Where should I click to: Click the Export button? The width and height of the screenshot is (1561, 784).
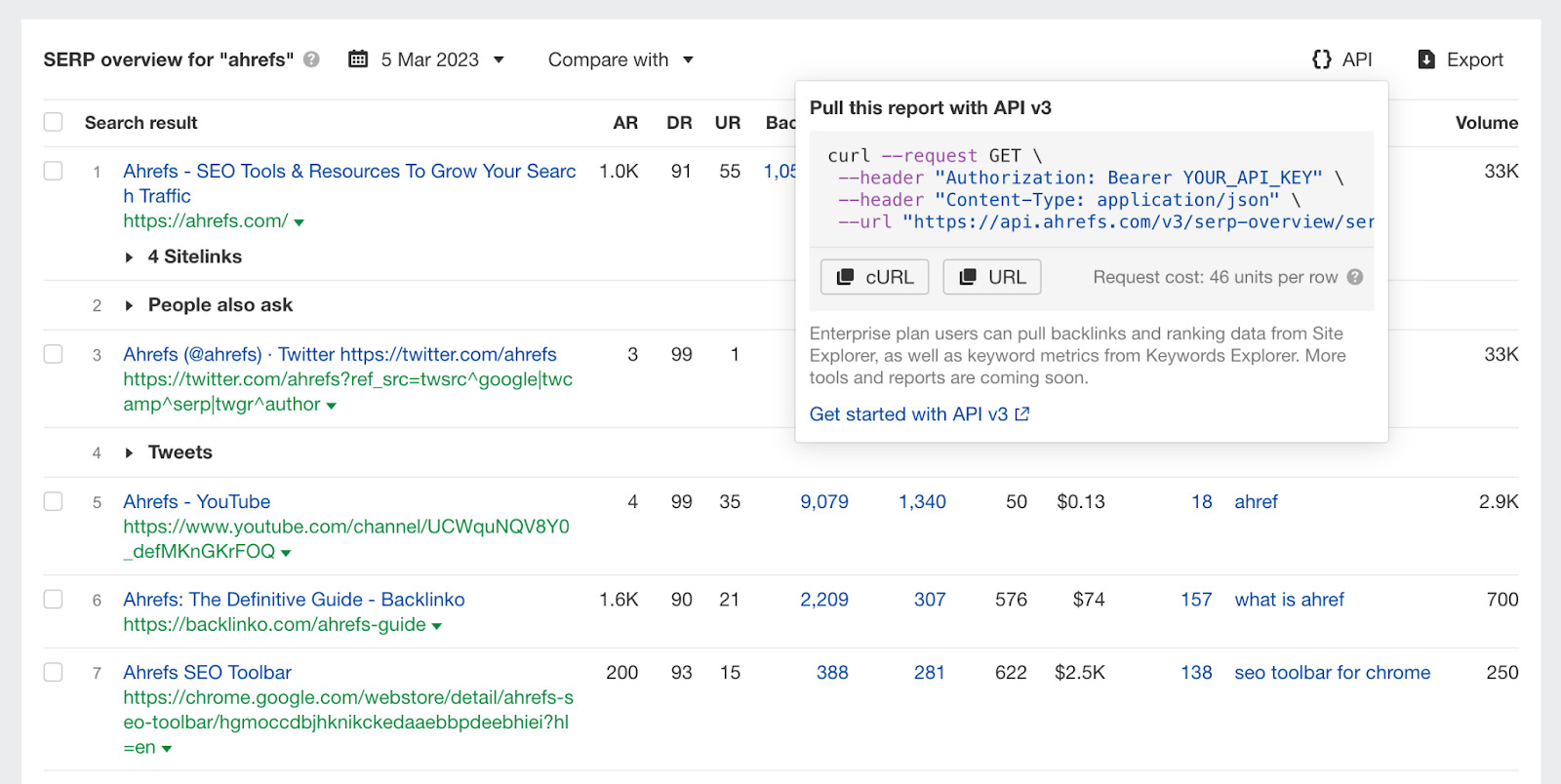(1461, 59)
